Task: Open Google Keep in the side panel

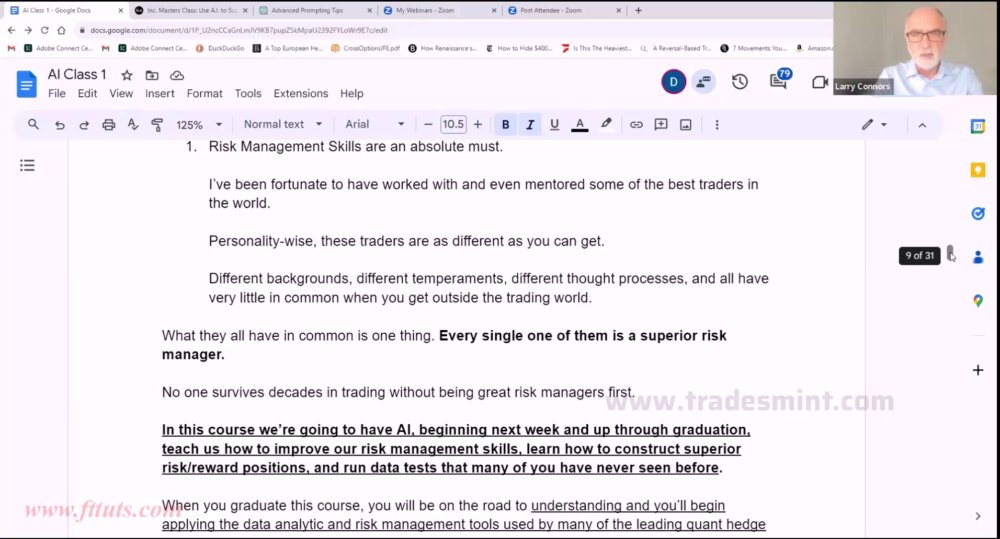Action: tap(978, 170)
